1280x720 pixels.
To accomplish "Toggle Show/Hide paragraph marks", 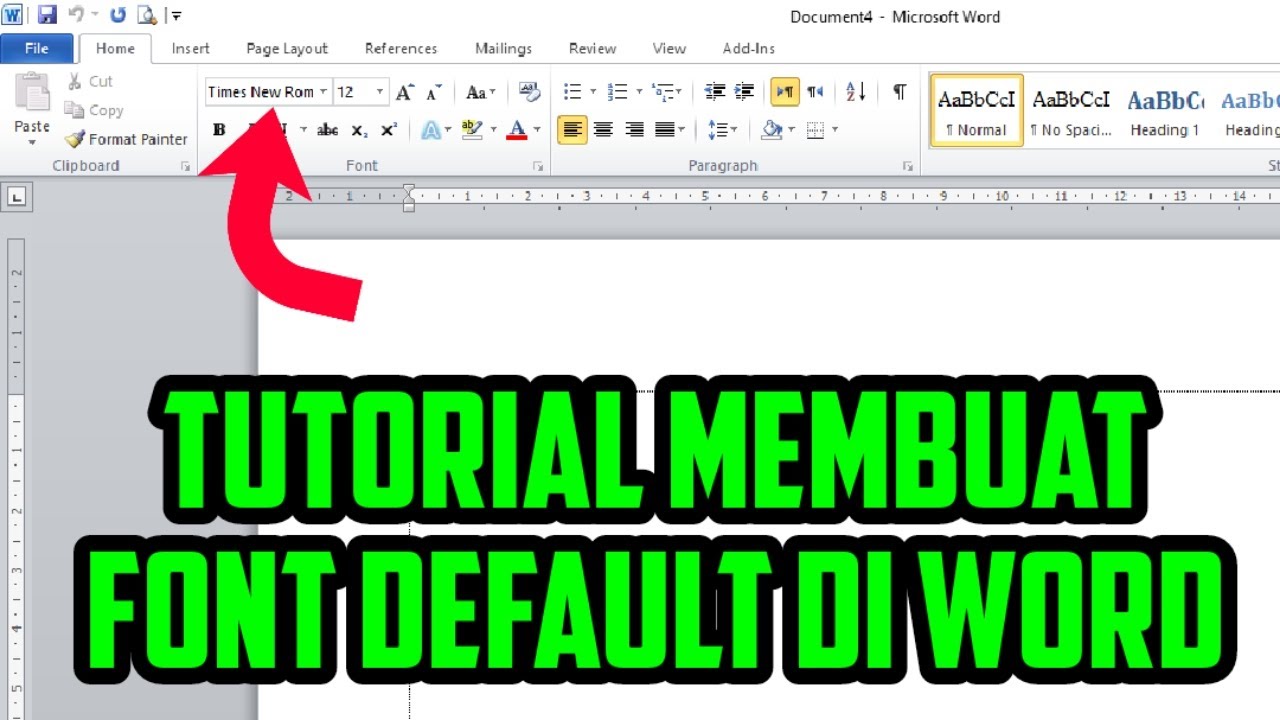I will [900, 92].
